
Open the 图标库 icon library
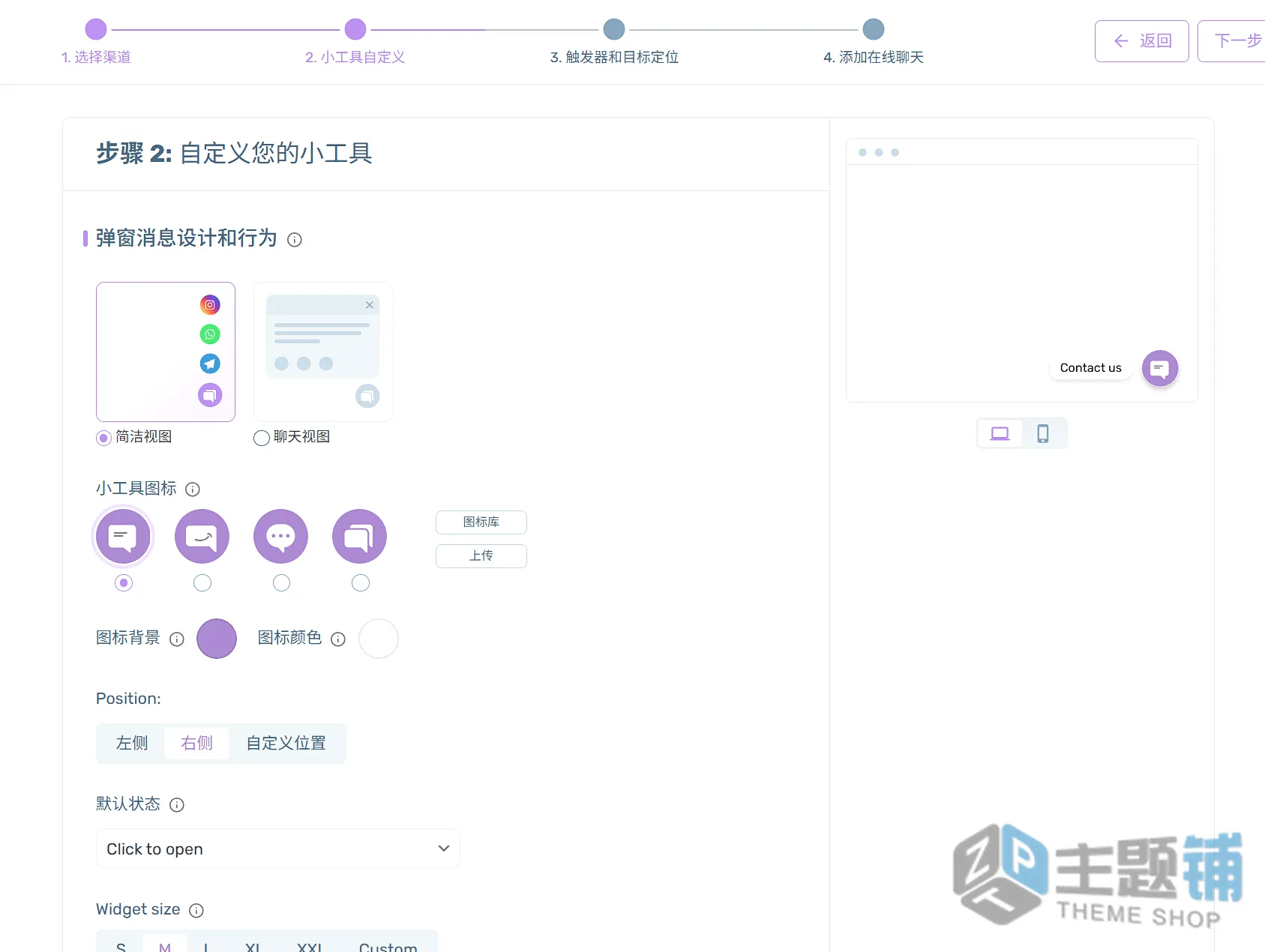(x=481, y=522)
